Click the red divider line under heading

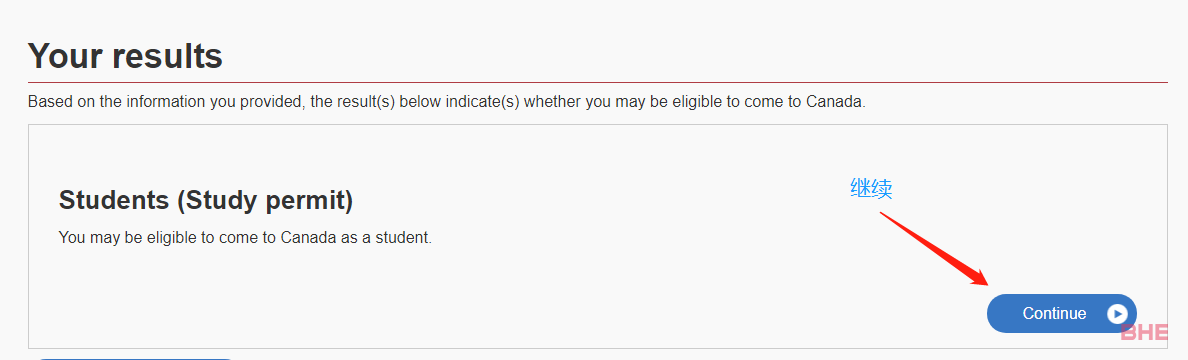pyautogui.click(x=598, y=82)
